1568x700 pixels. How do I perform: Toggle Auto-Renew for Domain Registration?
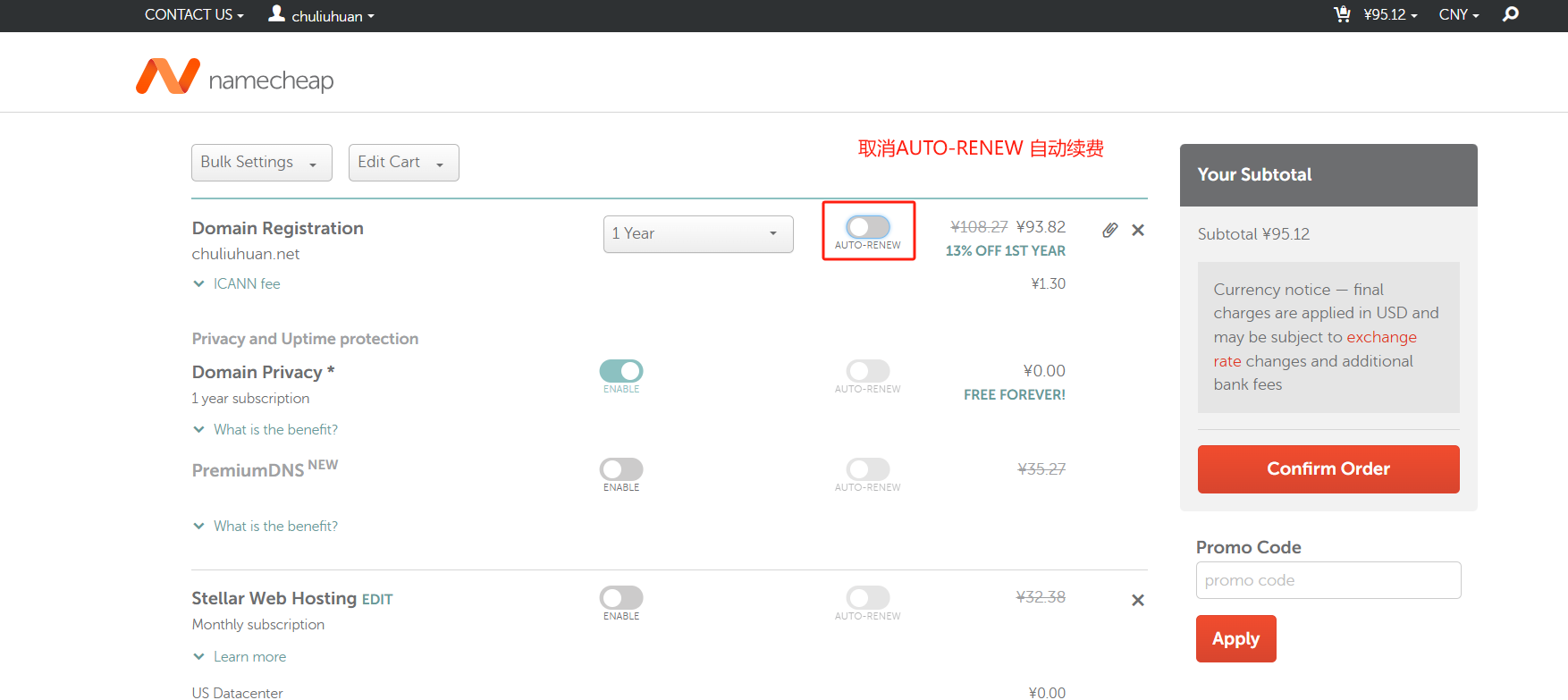click(x=868, y=227)
